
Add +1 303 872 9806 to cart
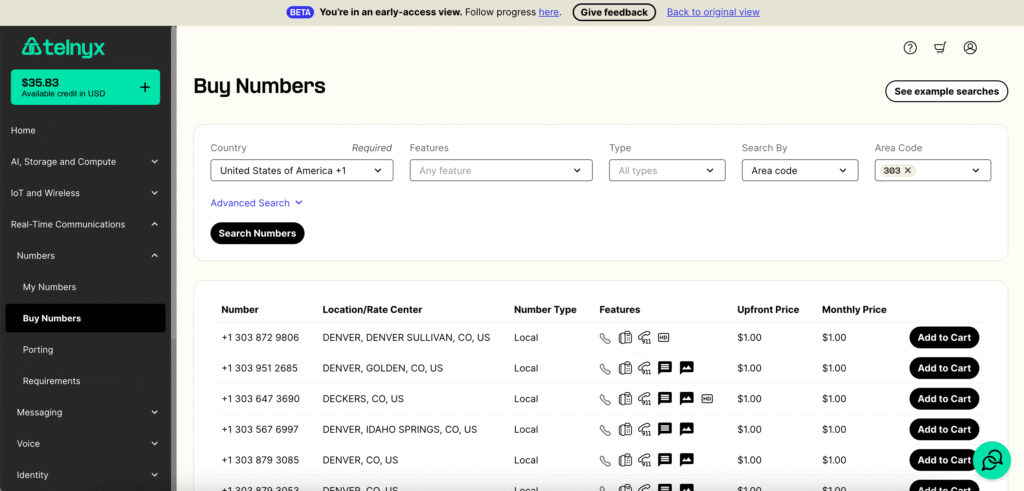tap(943, 338)
